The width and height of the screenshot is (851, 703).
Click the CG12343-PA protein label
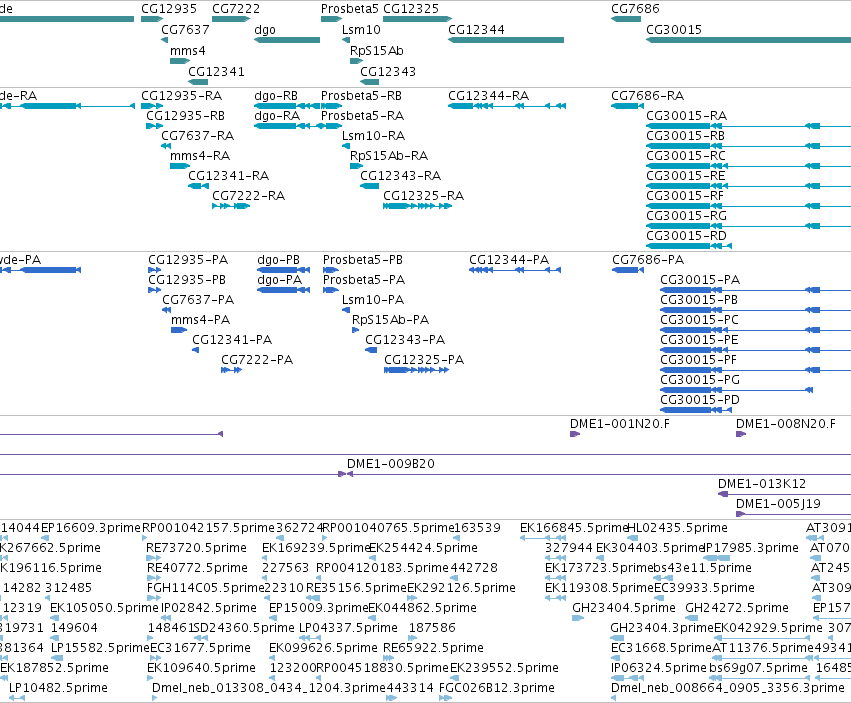click(405, 341)
